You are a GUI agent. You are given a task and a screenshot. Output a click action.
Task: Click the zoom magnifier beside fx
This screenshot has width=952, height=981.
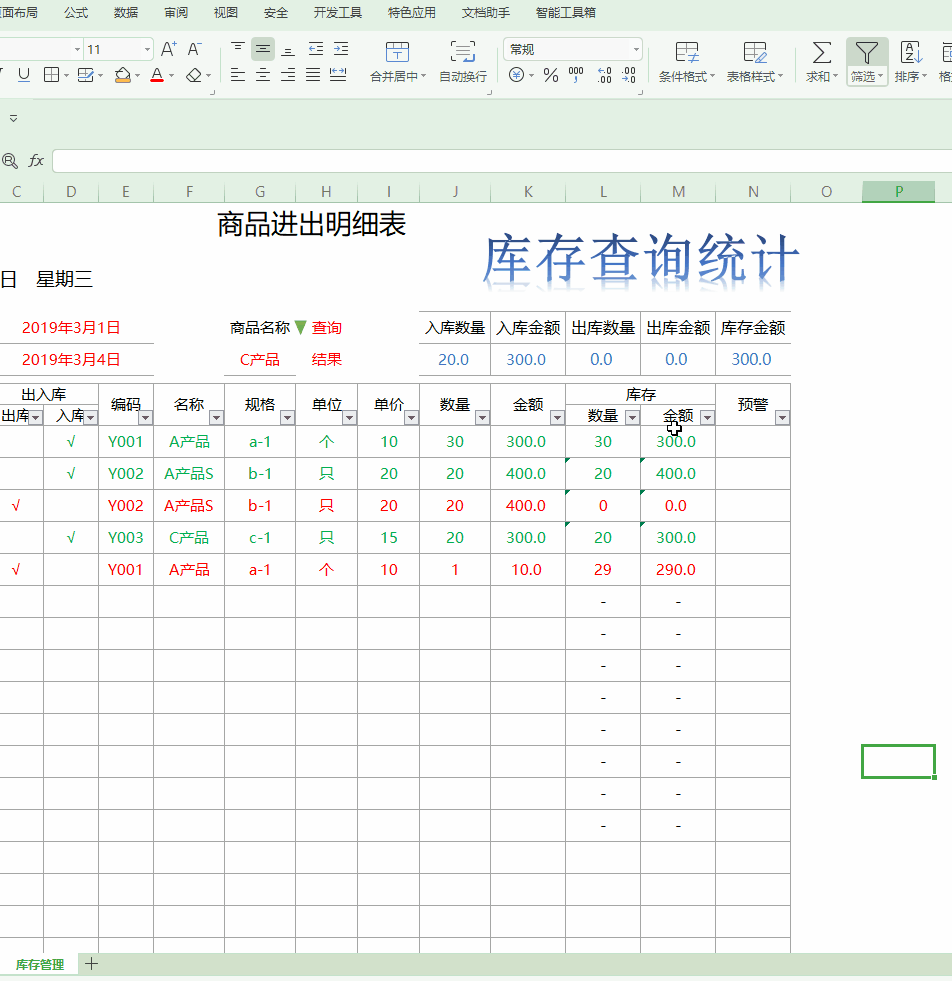pos(10,161)
